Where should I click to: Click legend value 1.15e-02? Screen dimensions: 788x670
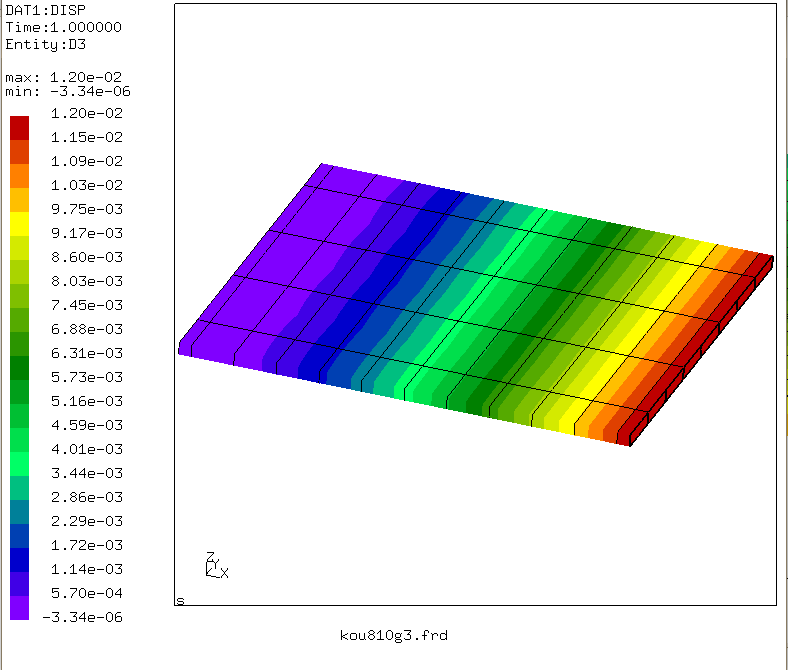tap(87, 137)
